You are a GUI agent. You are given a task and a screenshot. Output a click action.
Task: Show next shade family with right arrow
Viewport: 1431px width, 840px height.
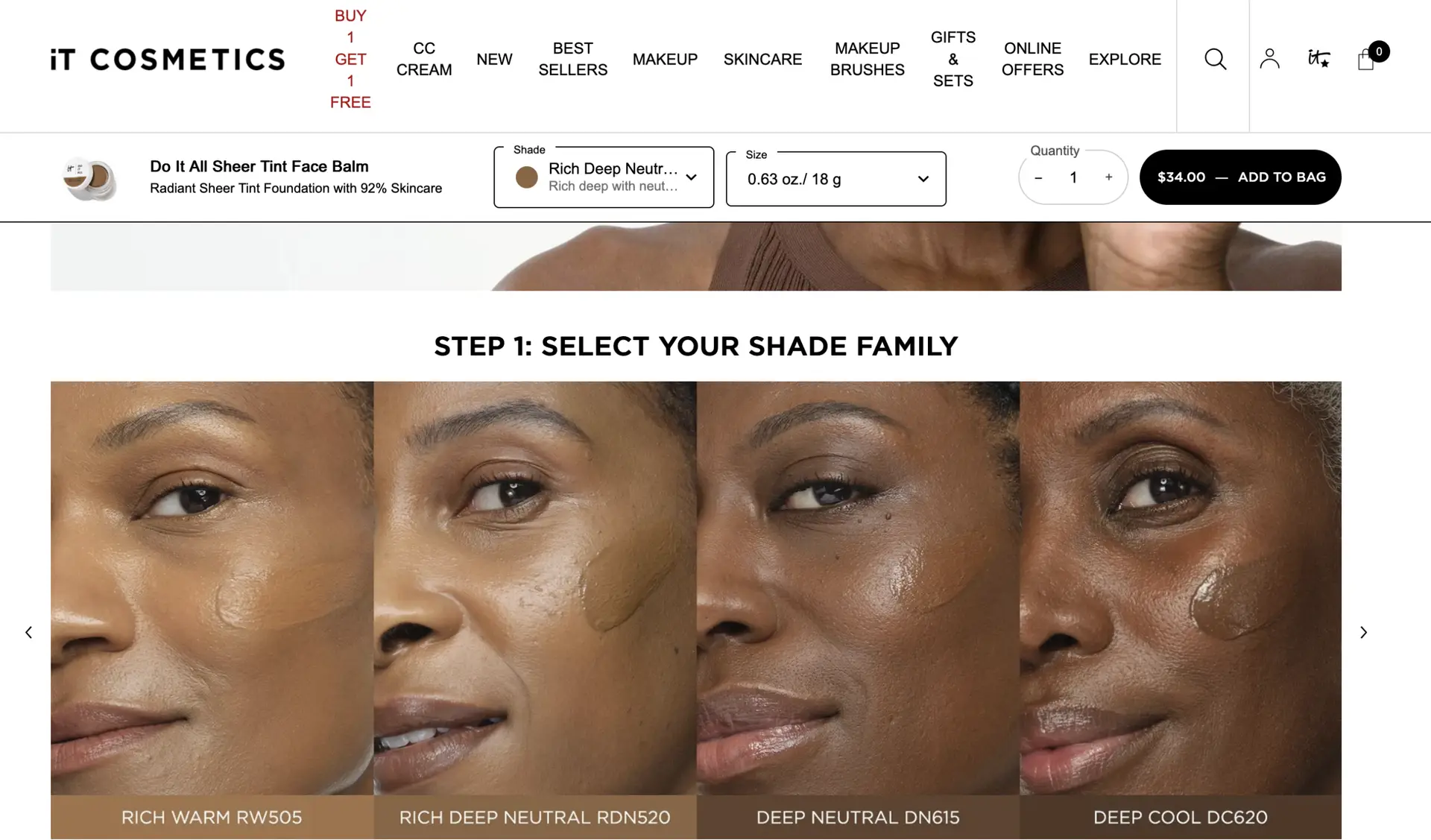tap(1363, 632)
